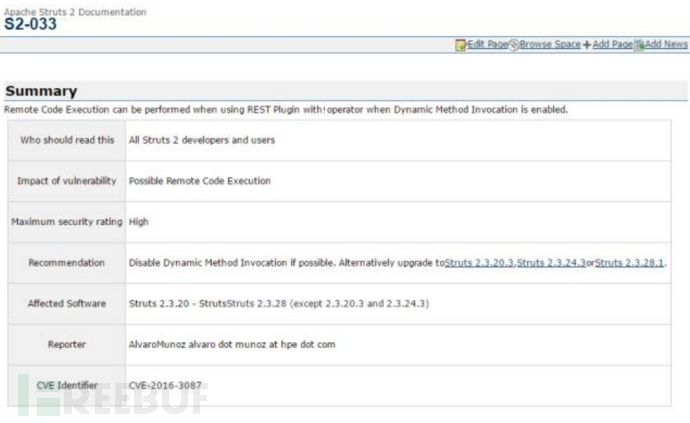Open the Struts 2.3.20.3 upgrade link
The image size is (690, 423).
click(x=479, y=263)
